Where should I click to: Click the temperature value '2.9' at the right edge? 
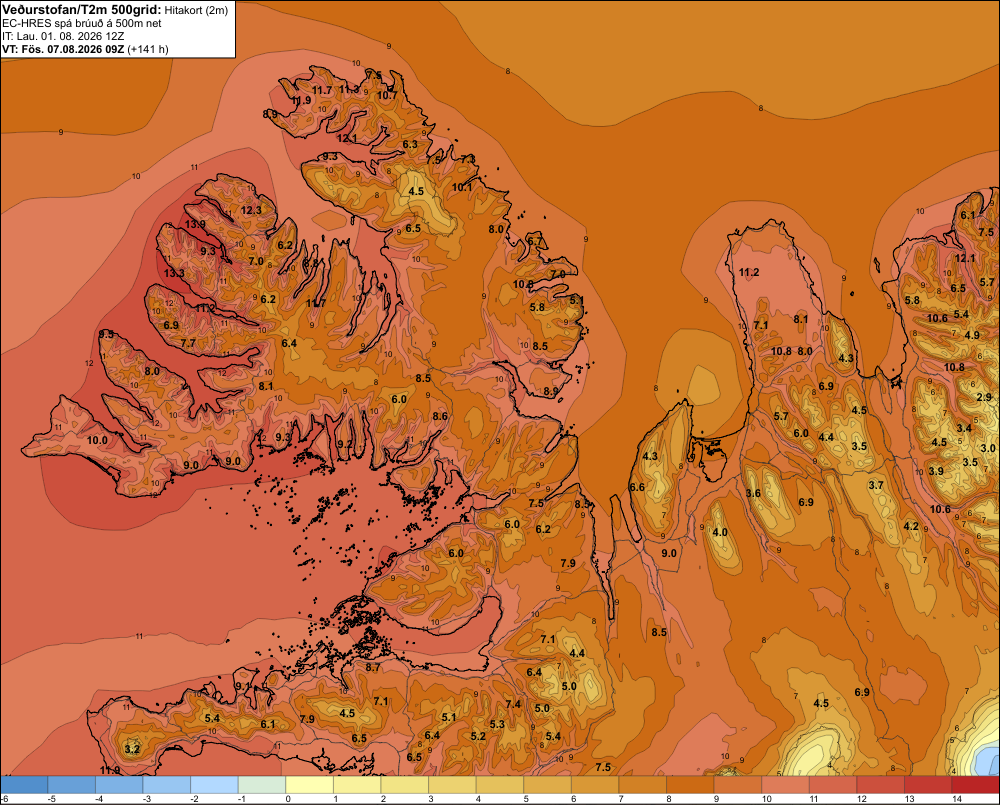pos(984,397)
